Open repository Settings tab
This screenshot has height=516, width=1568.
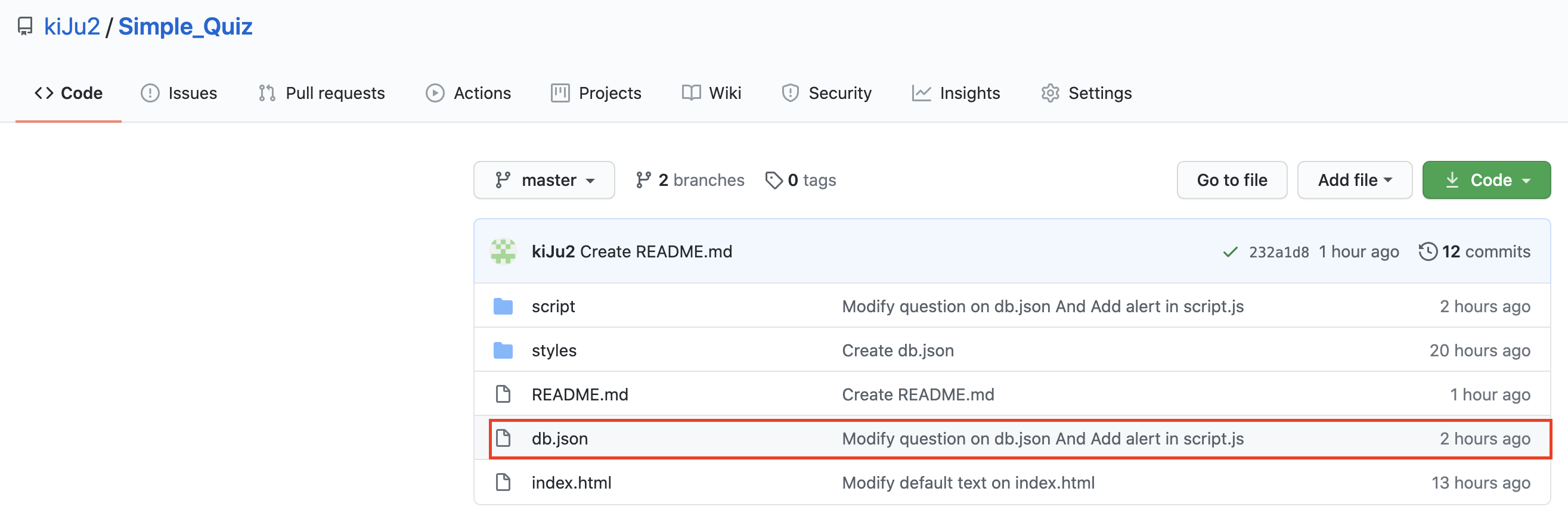point(1086,93)
